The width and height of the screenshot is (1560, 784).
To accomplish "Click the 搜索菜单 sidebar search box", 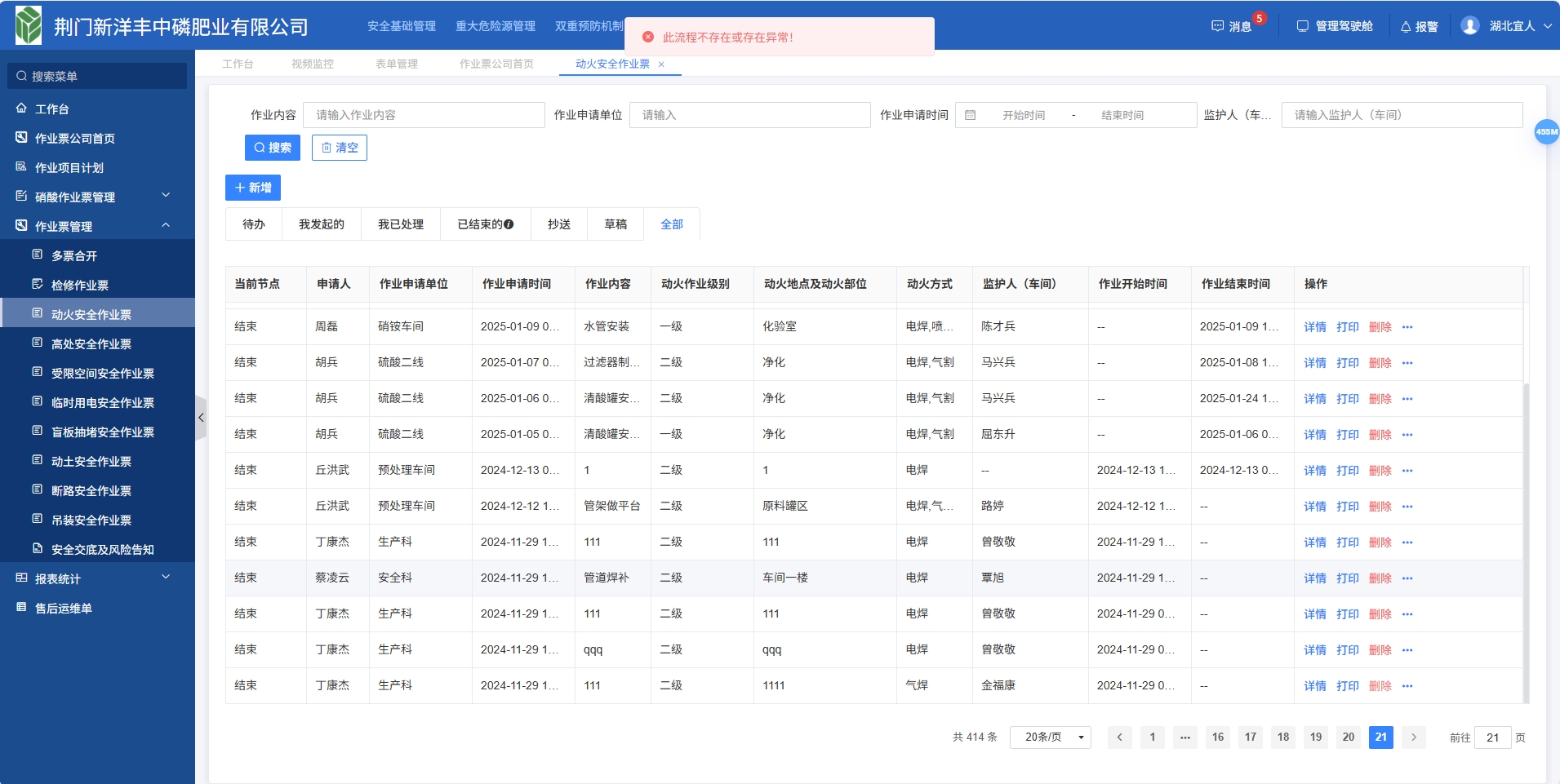I will click(97, 76).
